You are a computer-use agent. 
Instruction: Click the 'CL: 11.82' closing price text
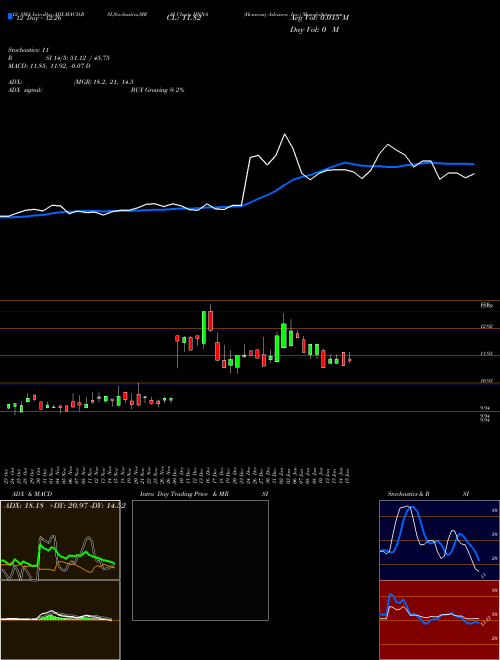(184, 18)
